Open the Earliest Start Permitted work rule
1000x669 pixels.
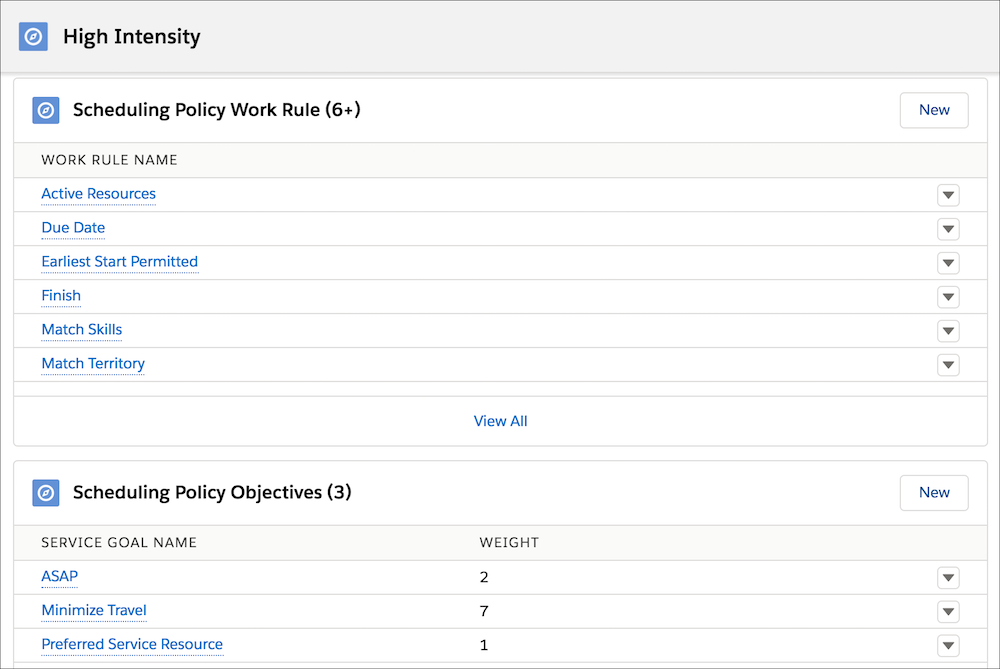tap(119, 262)
